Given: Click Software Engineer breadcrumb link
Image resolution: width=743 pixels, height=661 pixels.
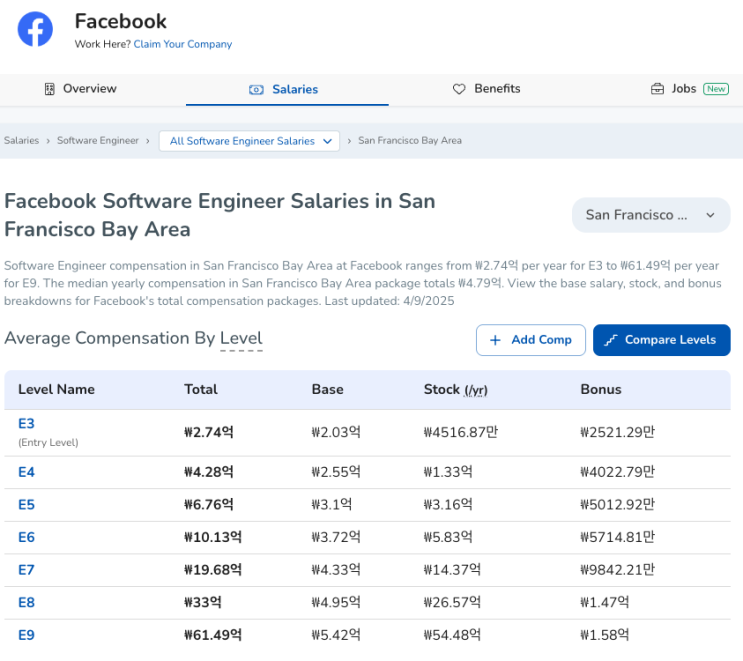Looking at the screenshot, I should pos(98,141).
